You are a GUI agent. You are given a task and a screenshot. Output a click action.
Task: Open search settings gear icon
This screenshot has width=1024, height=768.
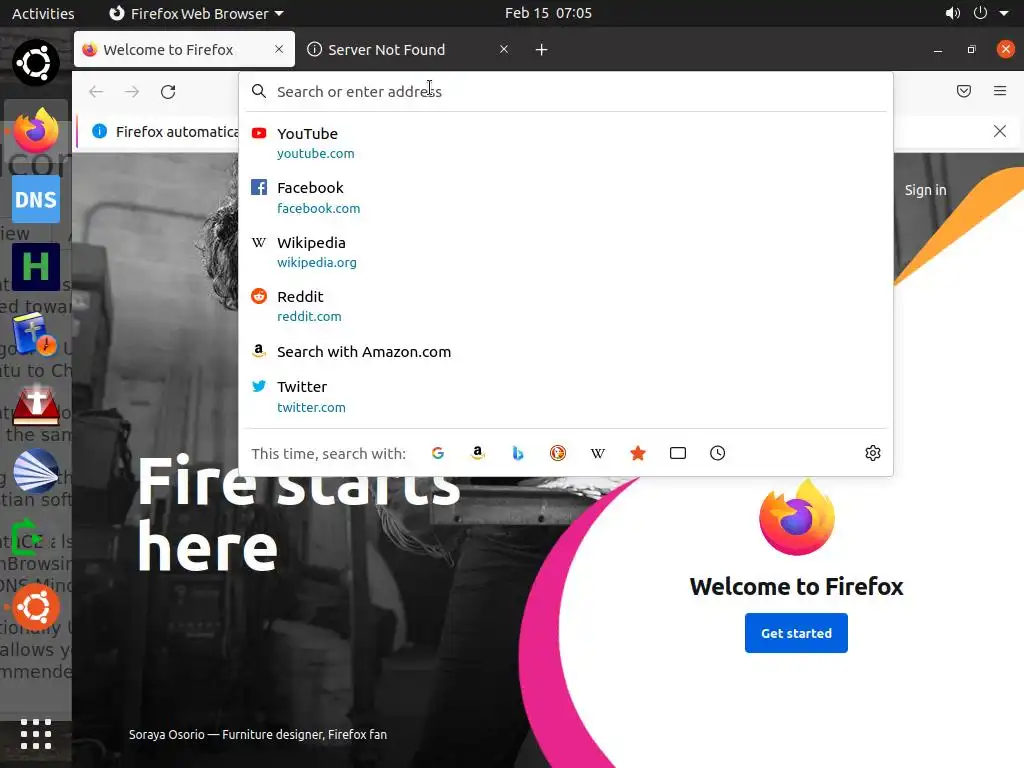click(872, 453)
